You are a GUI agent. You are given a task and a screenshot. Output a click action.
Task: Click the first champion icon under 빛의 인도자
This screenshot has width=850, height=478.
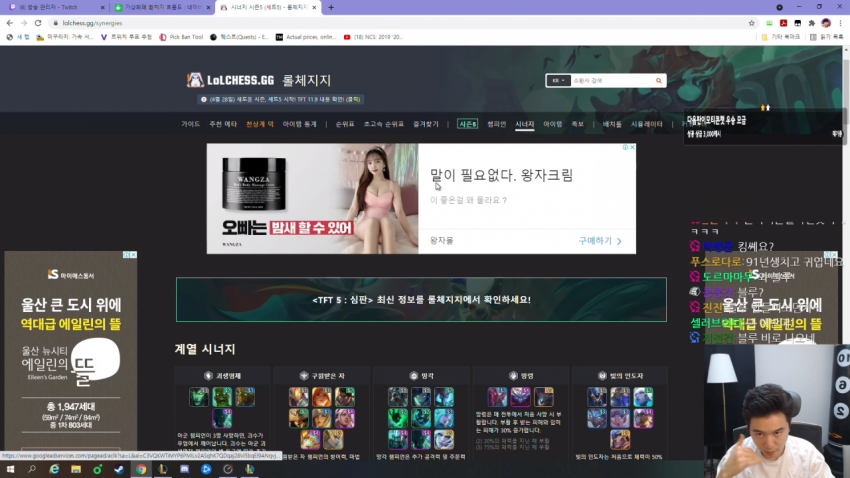point(597,397)
